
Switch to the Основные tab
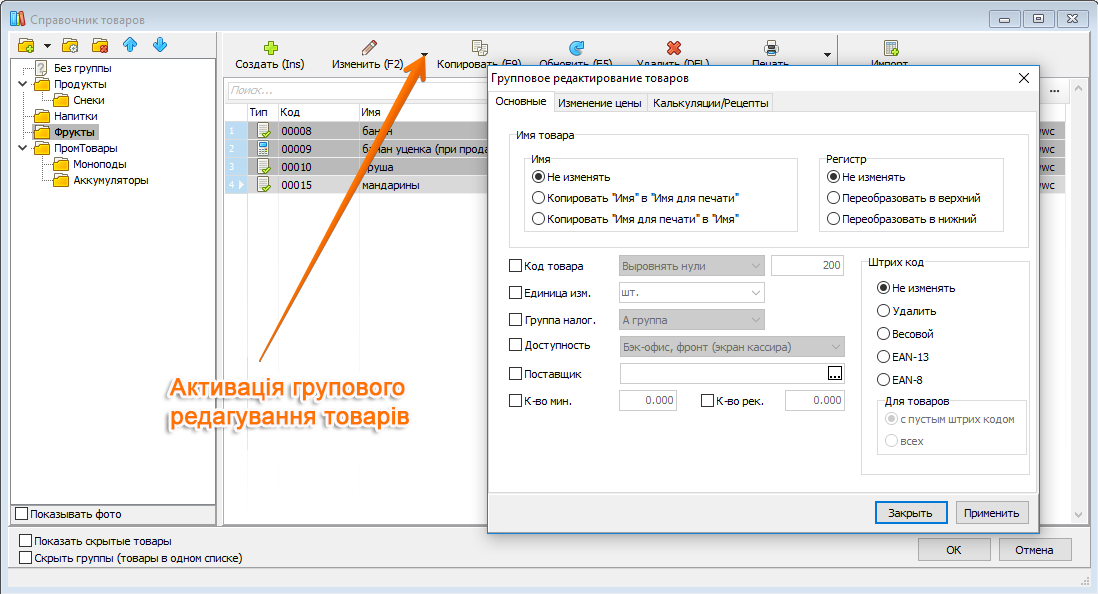click(520, 102)
